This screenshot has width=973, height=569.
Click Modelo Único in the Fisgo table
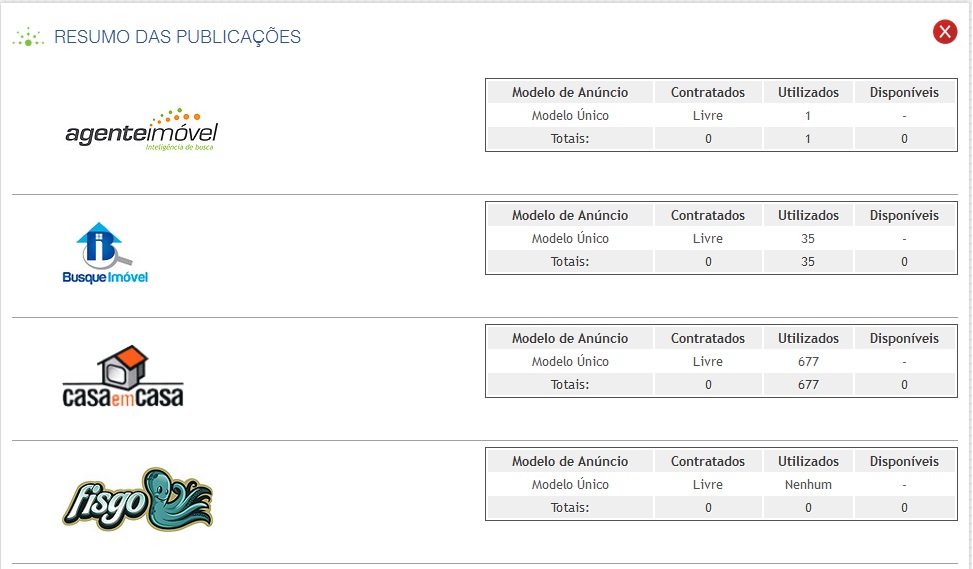570,484
